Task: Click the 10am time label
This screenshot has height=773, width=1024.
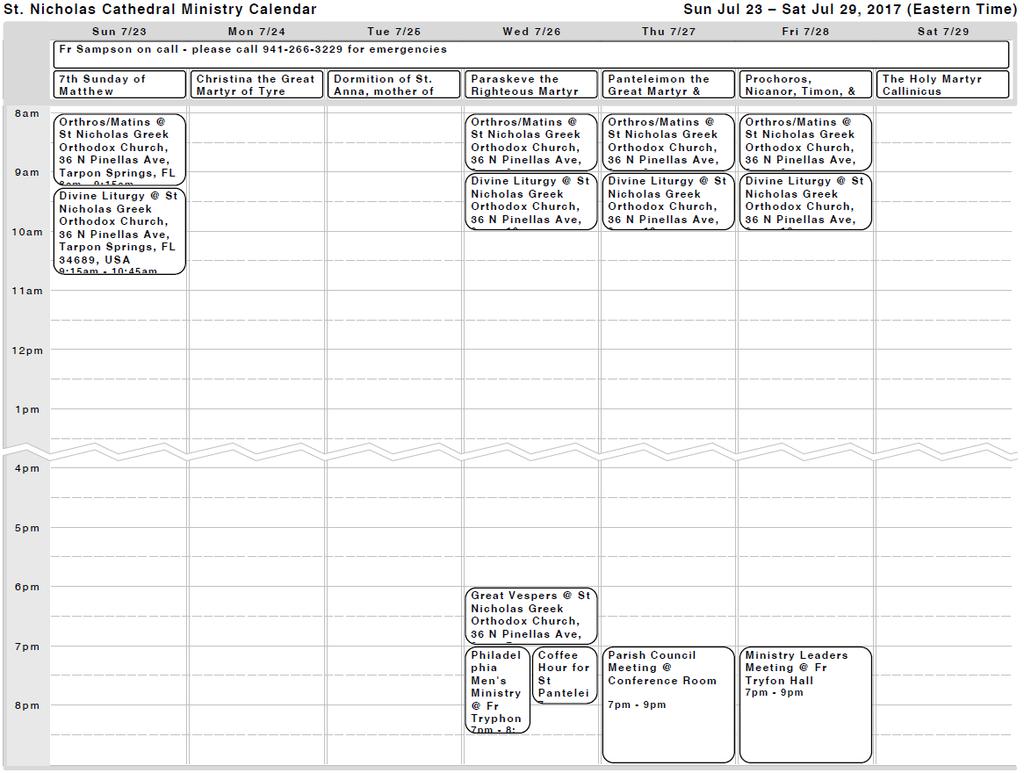Action: point(27,232)
